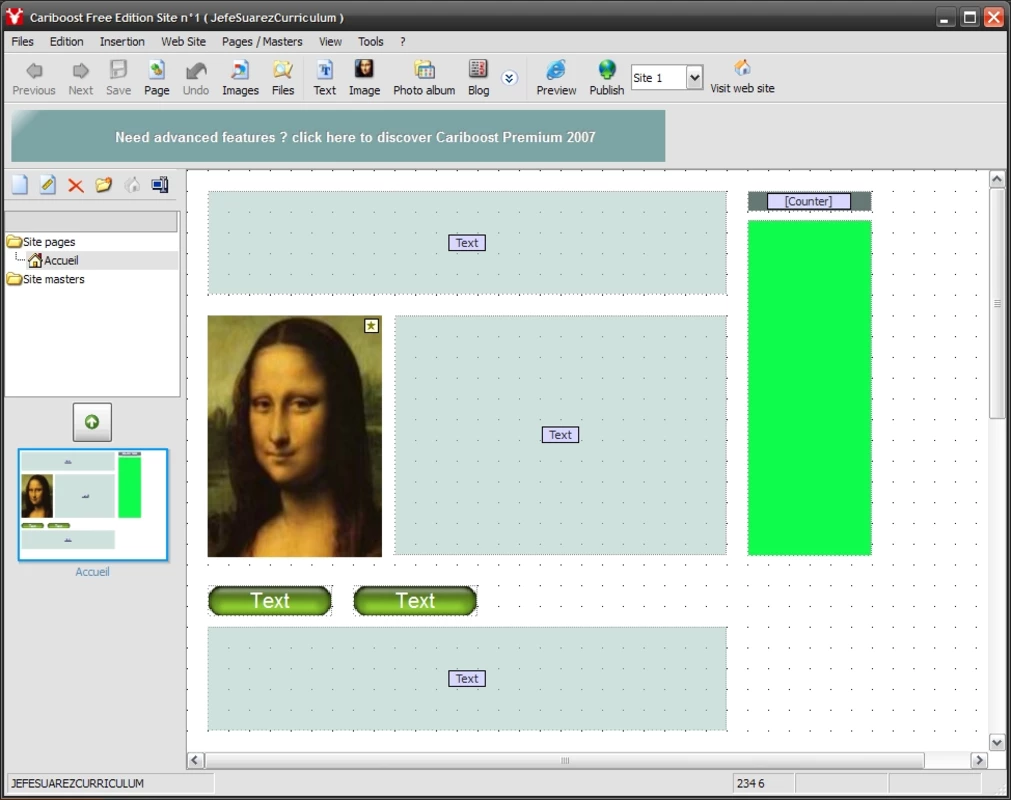Click the Undo toolbar icon
The image size is (1011, 800).
[x=196, y=77]
